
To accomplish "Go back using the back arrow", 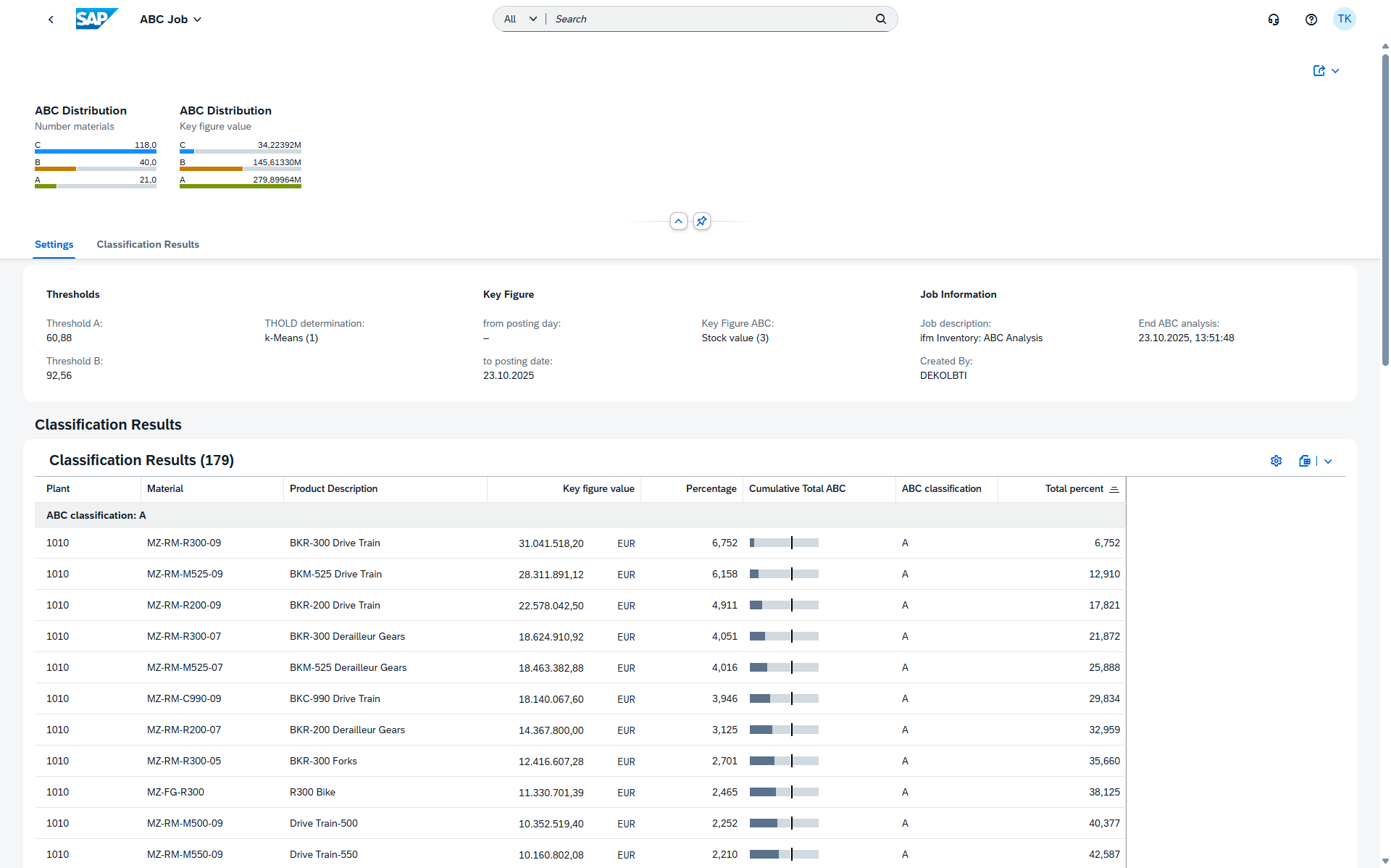I will click(x=51, y=20).
